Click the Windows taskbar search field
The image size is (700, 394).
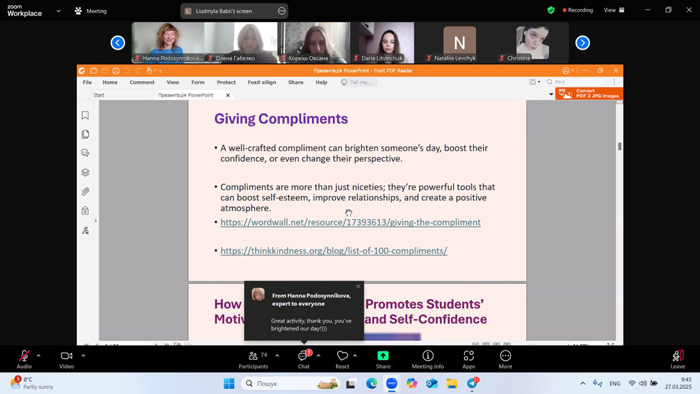(291, 383)
